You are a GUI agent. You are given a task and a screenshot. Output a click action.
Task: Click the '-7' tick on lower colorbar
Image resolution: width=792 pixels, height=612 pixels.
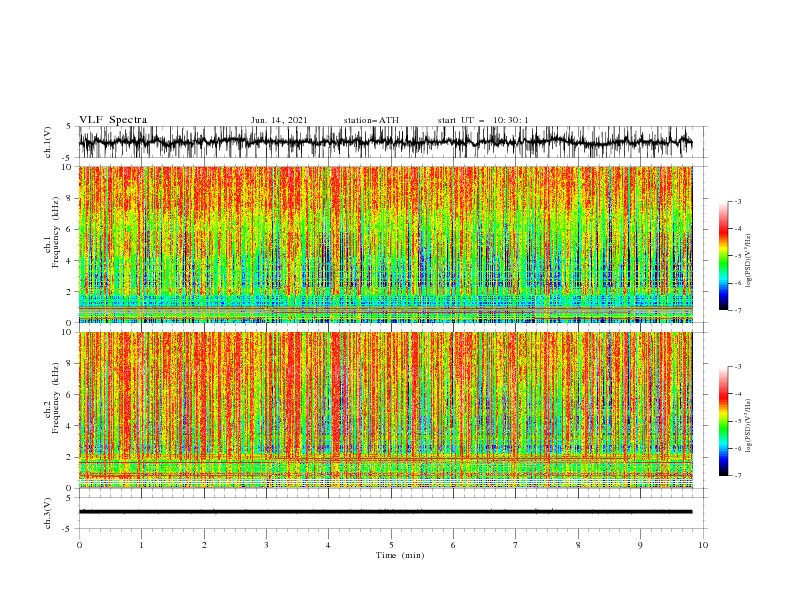[738, 475]
